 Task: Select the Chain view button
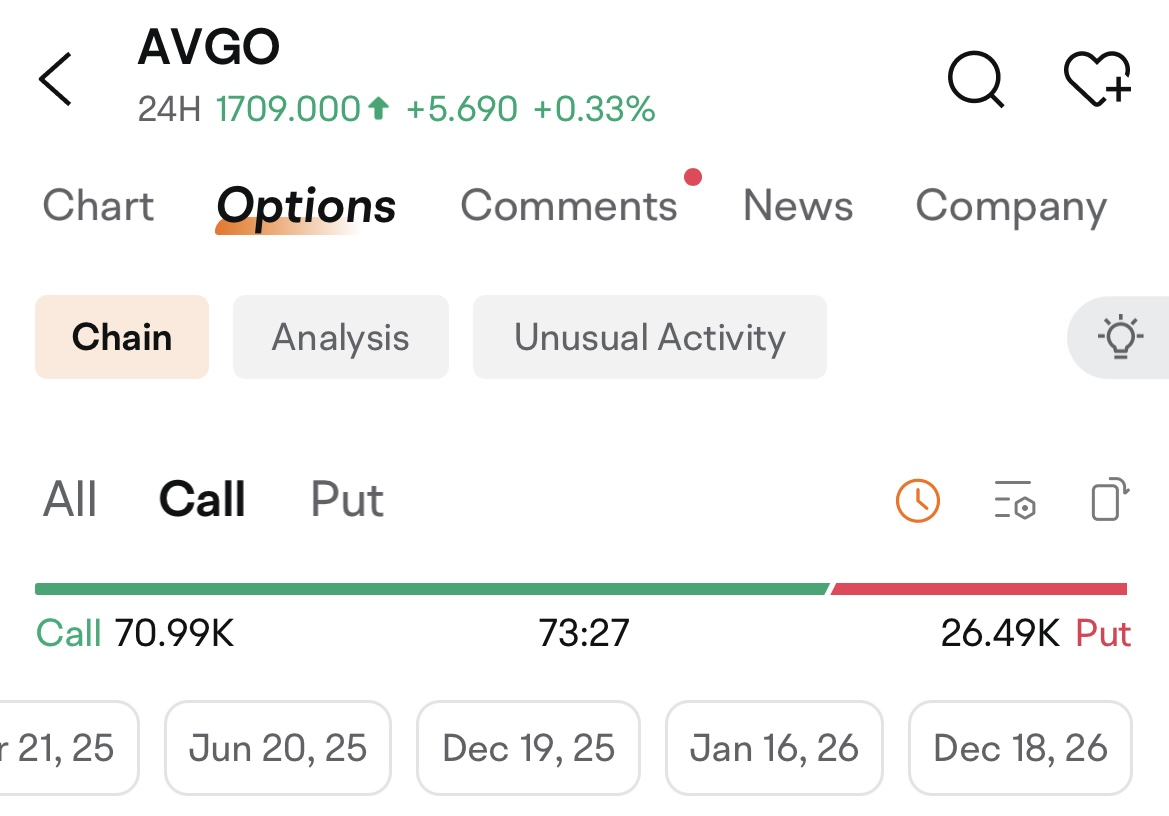pos(122,337)
